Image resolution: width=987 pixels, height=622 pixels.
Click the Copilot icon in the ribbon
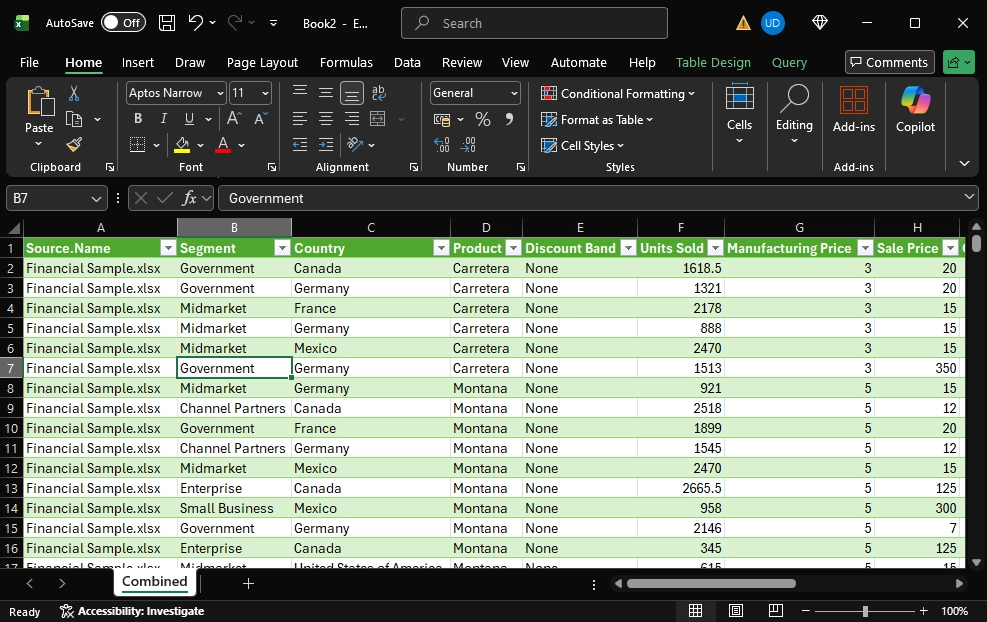coord(915,110)
